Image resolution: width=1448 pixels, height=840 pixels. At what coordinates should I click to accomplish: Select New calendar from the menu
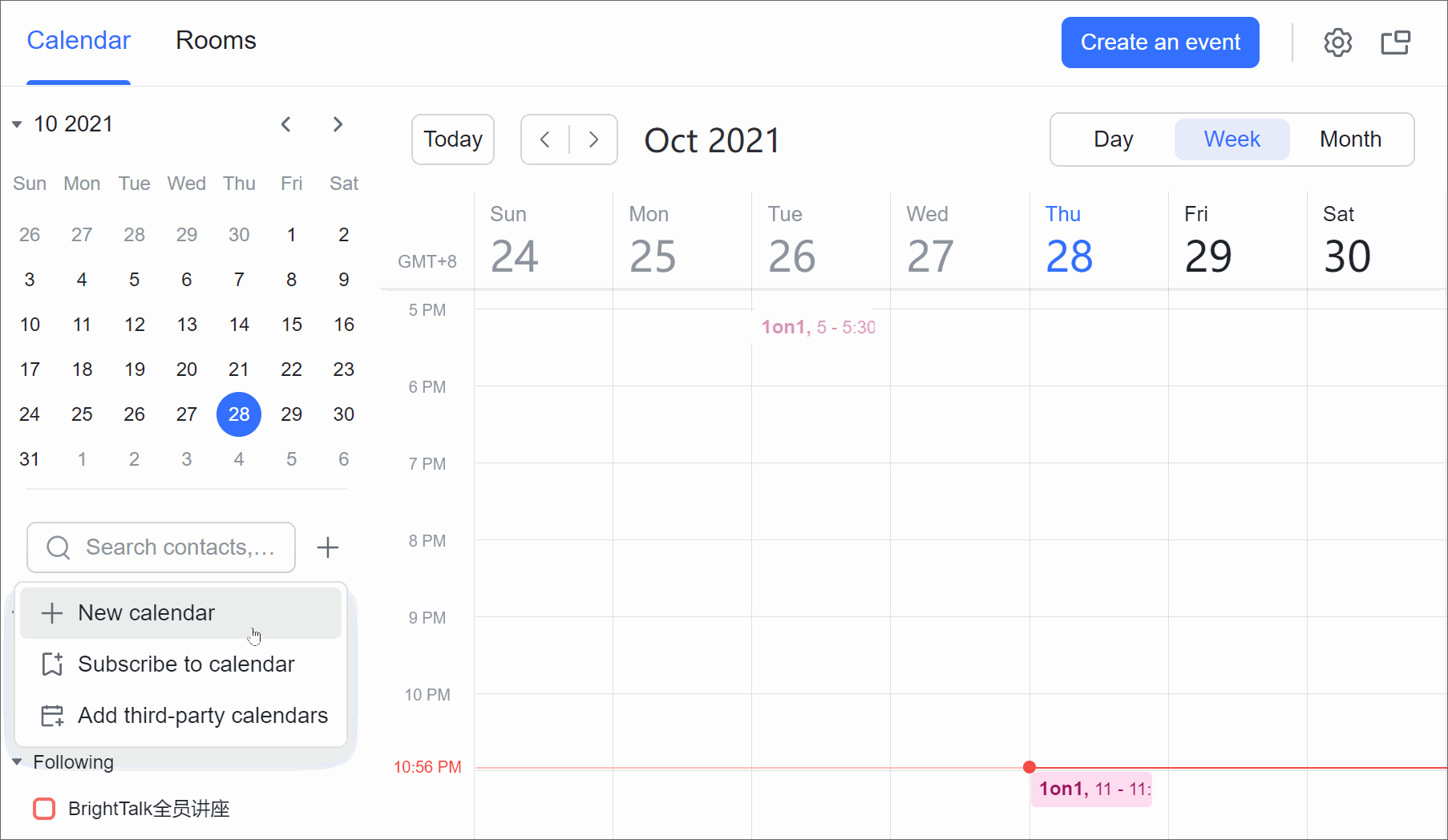tap(147, 613)
